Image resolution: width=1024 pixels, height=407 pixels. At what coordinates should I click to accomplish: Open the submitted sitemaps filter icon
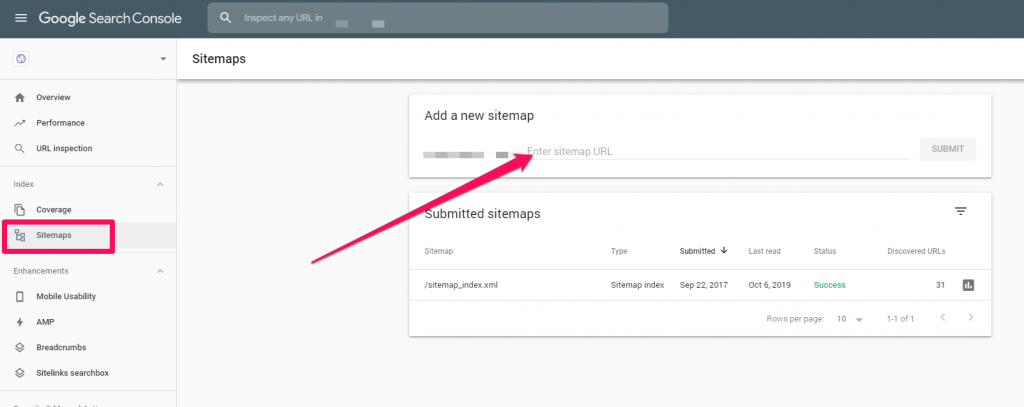click(960, 211)
